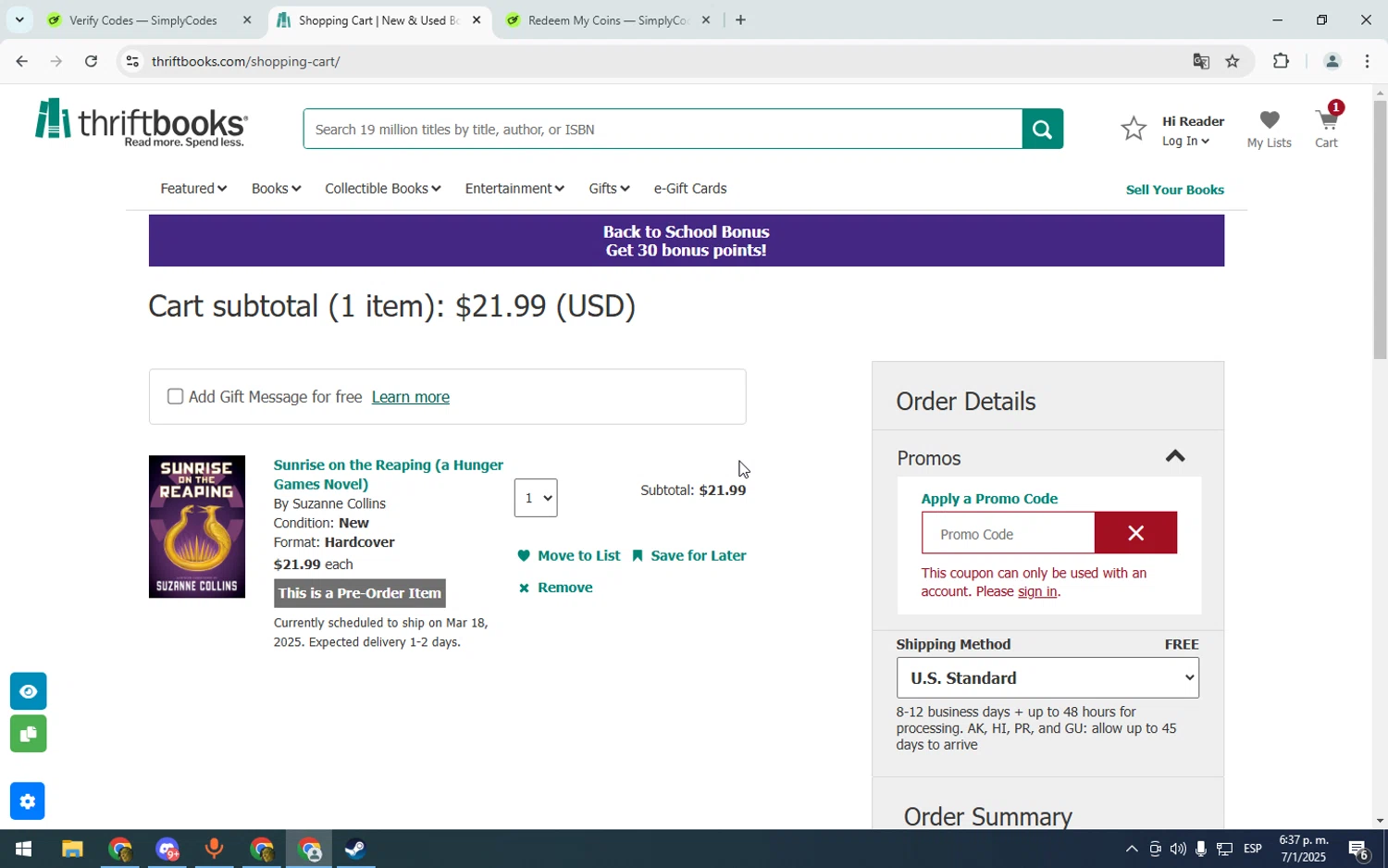The image size is (1388, 868).
Task: Click Move to List
Action: tap(569, 555)
